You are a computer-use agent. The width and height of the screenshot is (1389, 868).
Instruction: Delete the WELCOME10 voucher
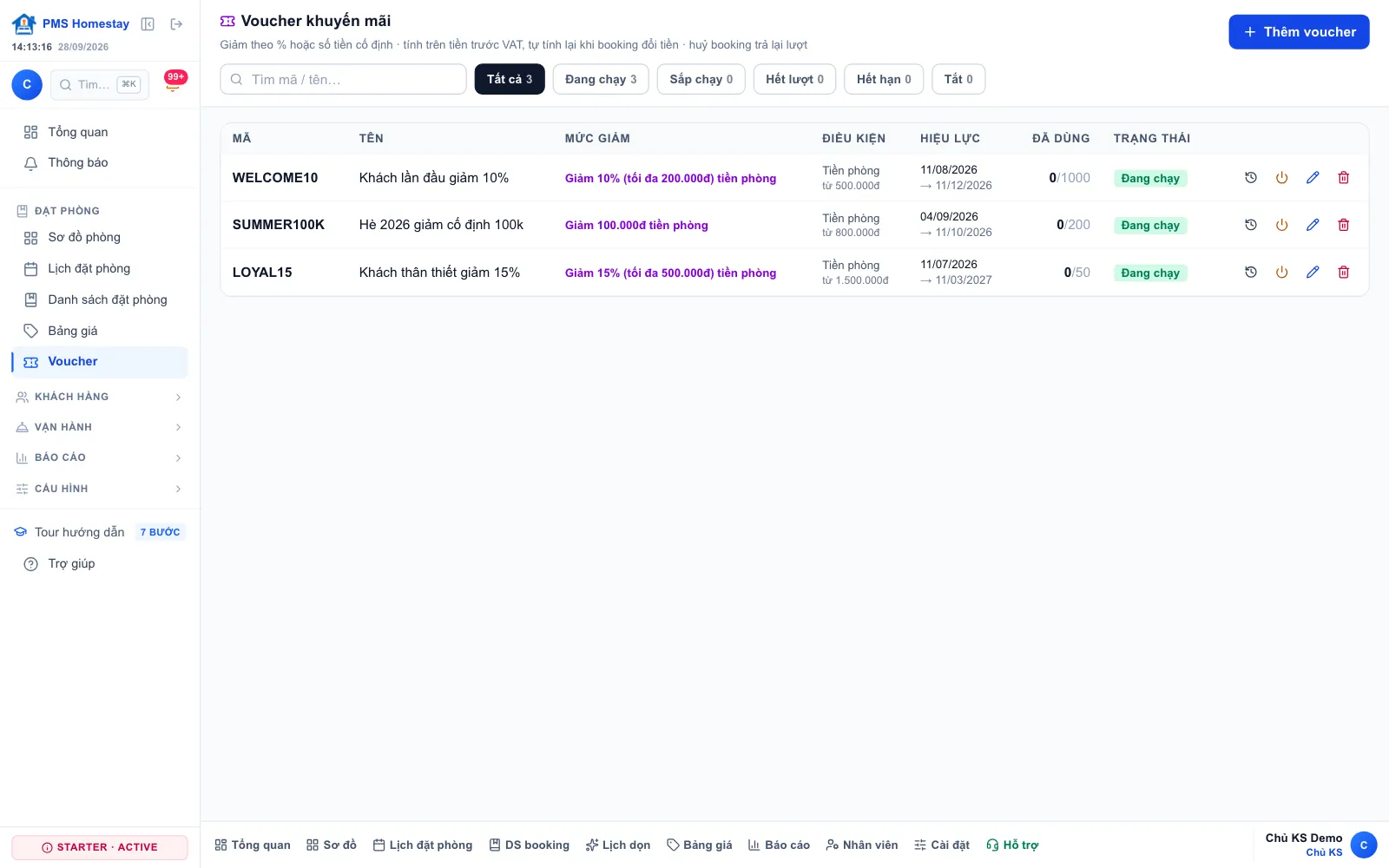[1344, 178]
